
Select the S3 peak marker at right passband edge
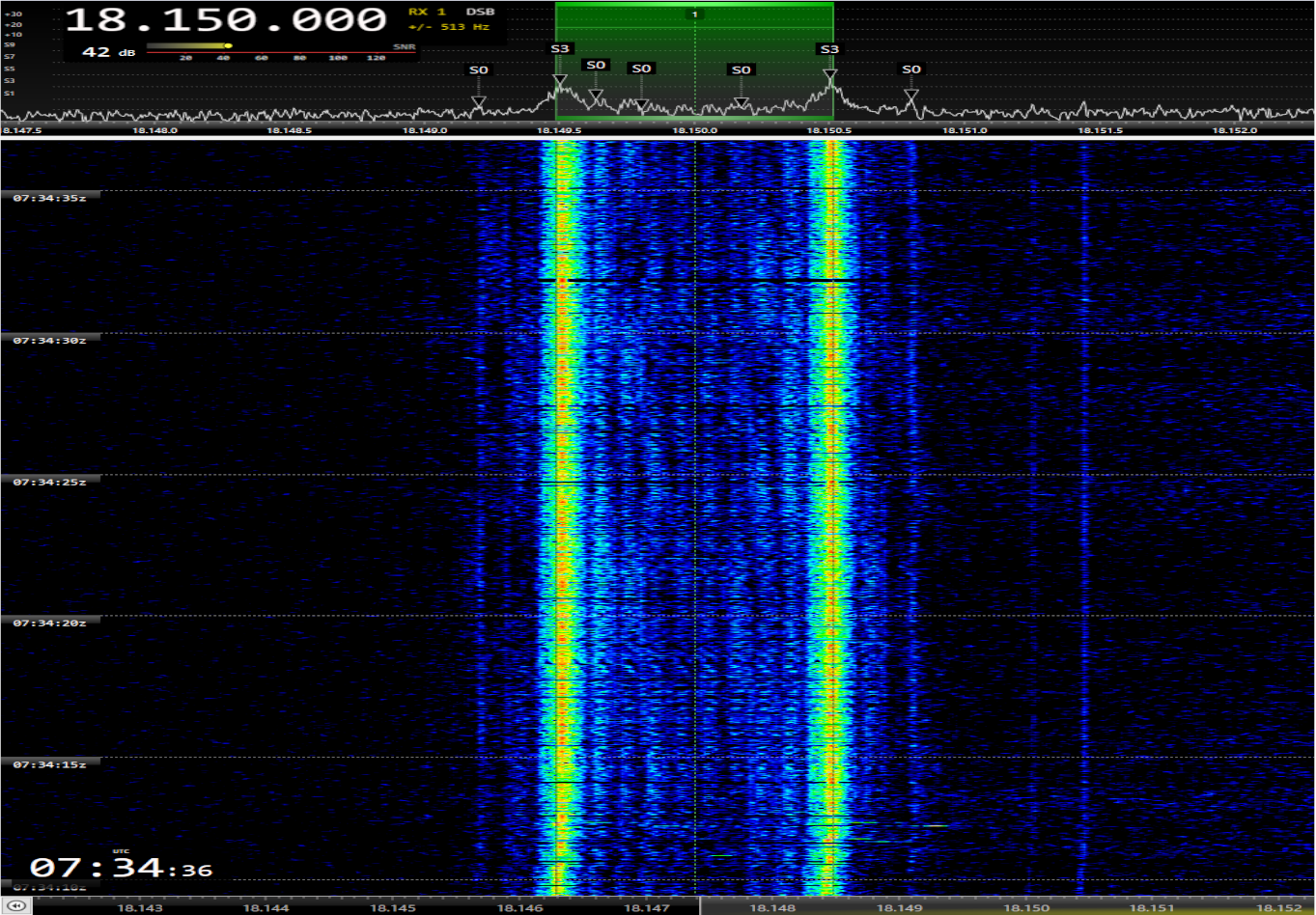[828, 49]
